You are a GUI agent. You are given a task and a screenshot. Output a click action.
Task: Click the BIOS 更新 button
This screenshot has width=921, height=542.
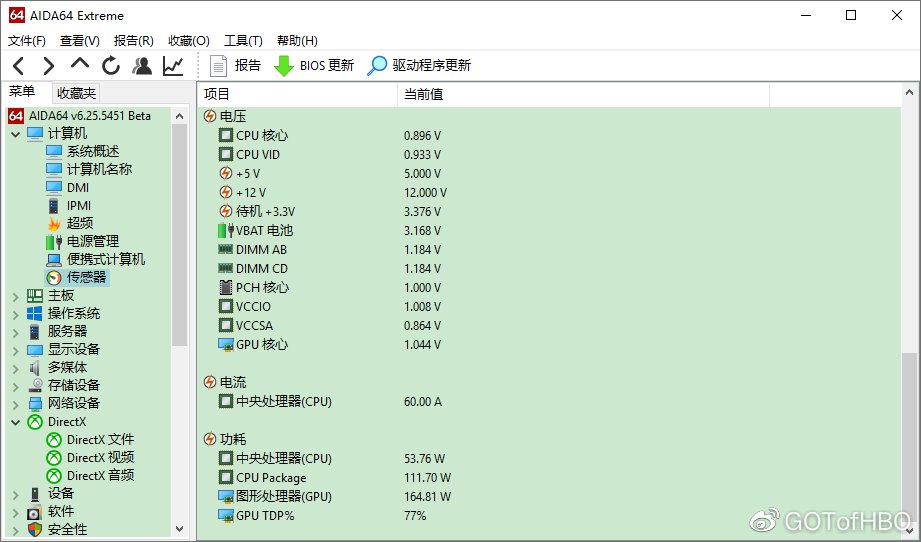click(314, 66)
